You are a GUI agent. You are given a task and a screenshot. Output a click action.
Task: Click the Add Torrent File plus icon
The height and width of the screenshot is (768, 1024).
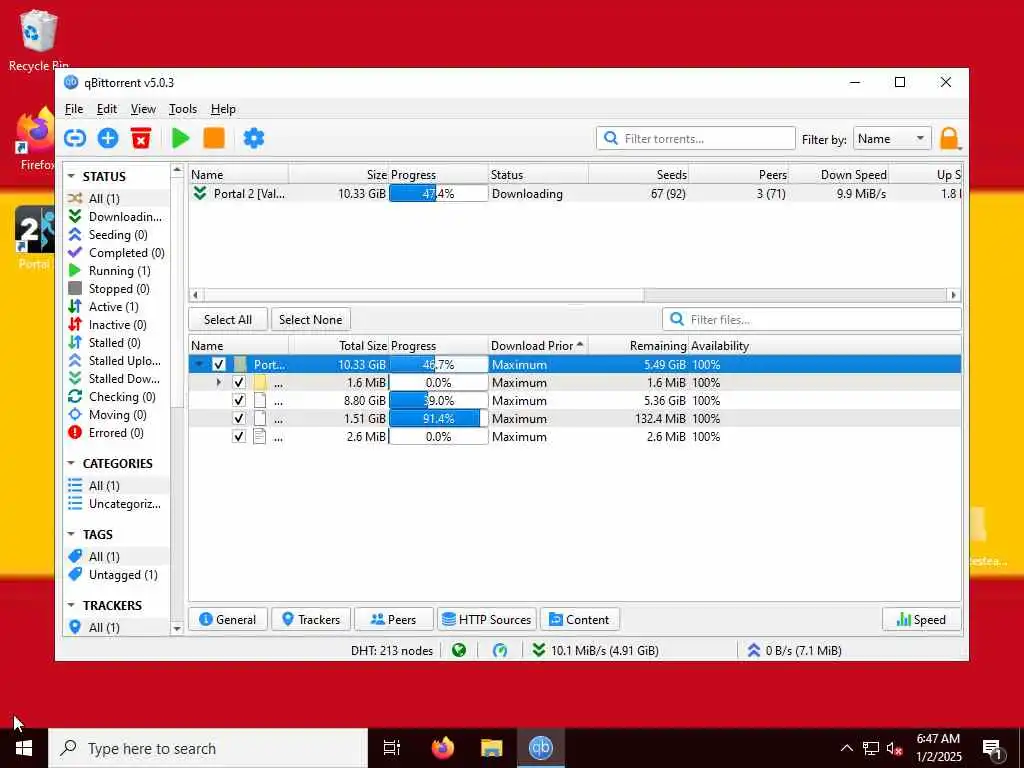pyautogui.click(x=108, y=138)
